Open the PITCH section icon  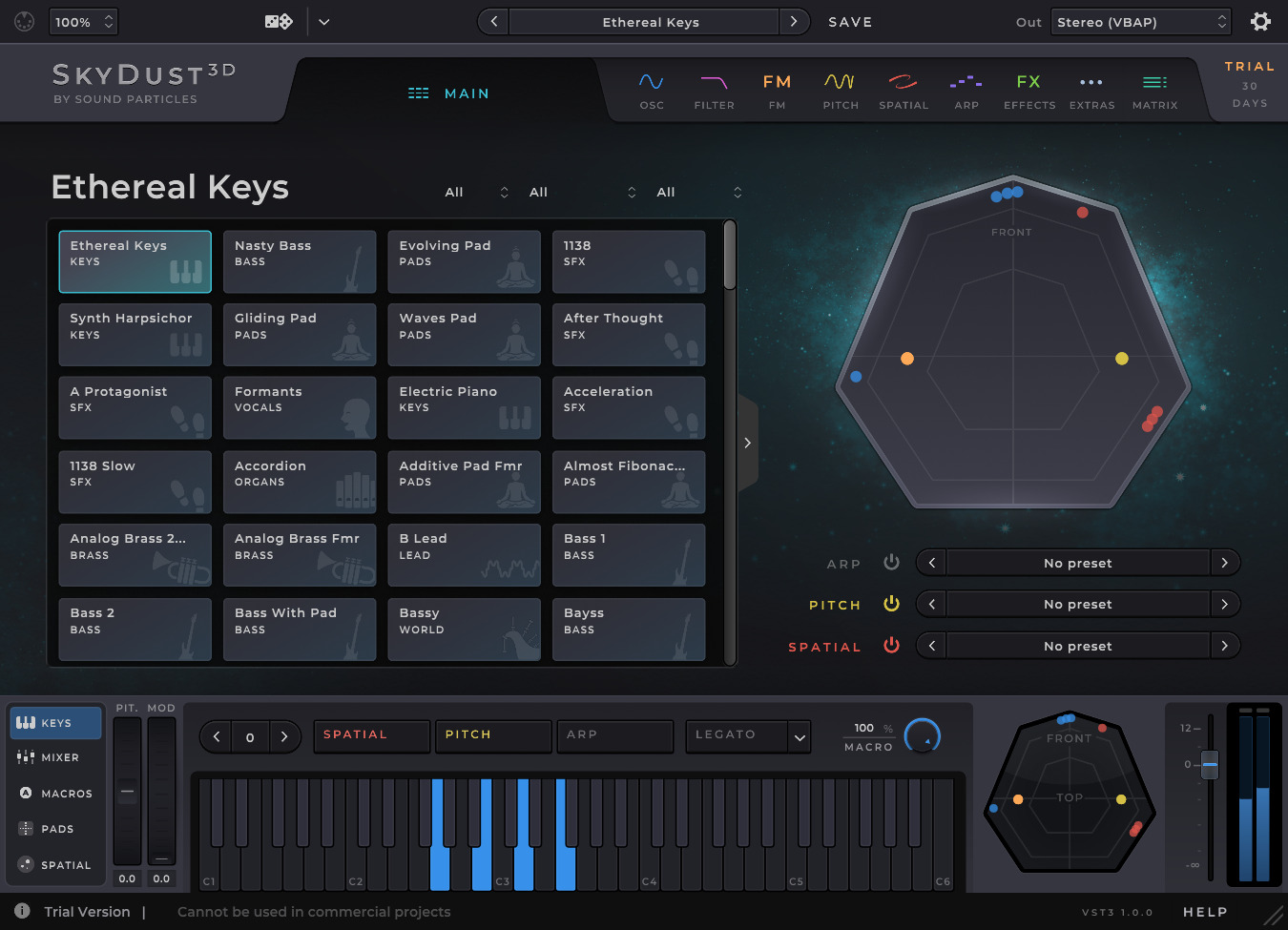841,92
